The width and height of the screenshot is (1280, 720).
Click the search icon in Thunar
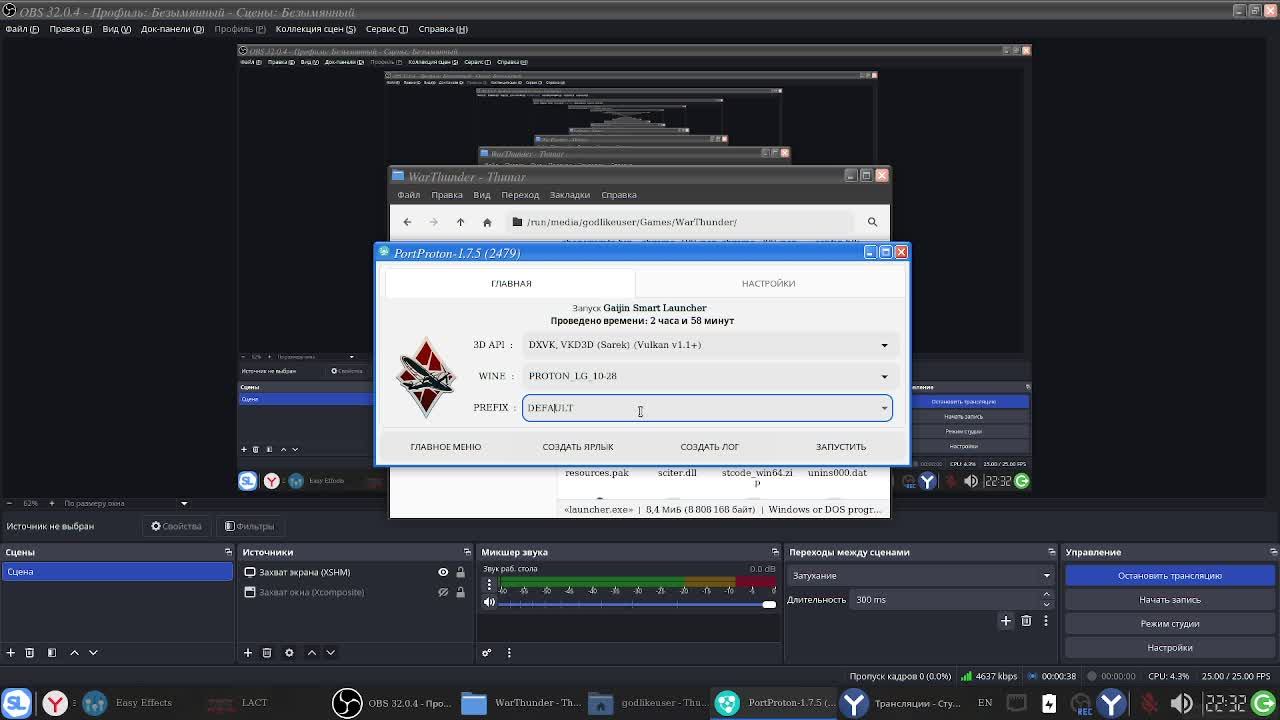pyautogui.click(x=872, y=222)
